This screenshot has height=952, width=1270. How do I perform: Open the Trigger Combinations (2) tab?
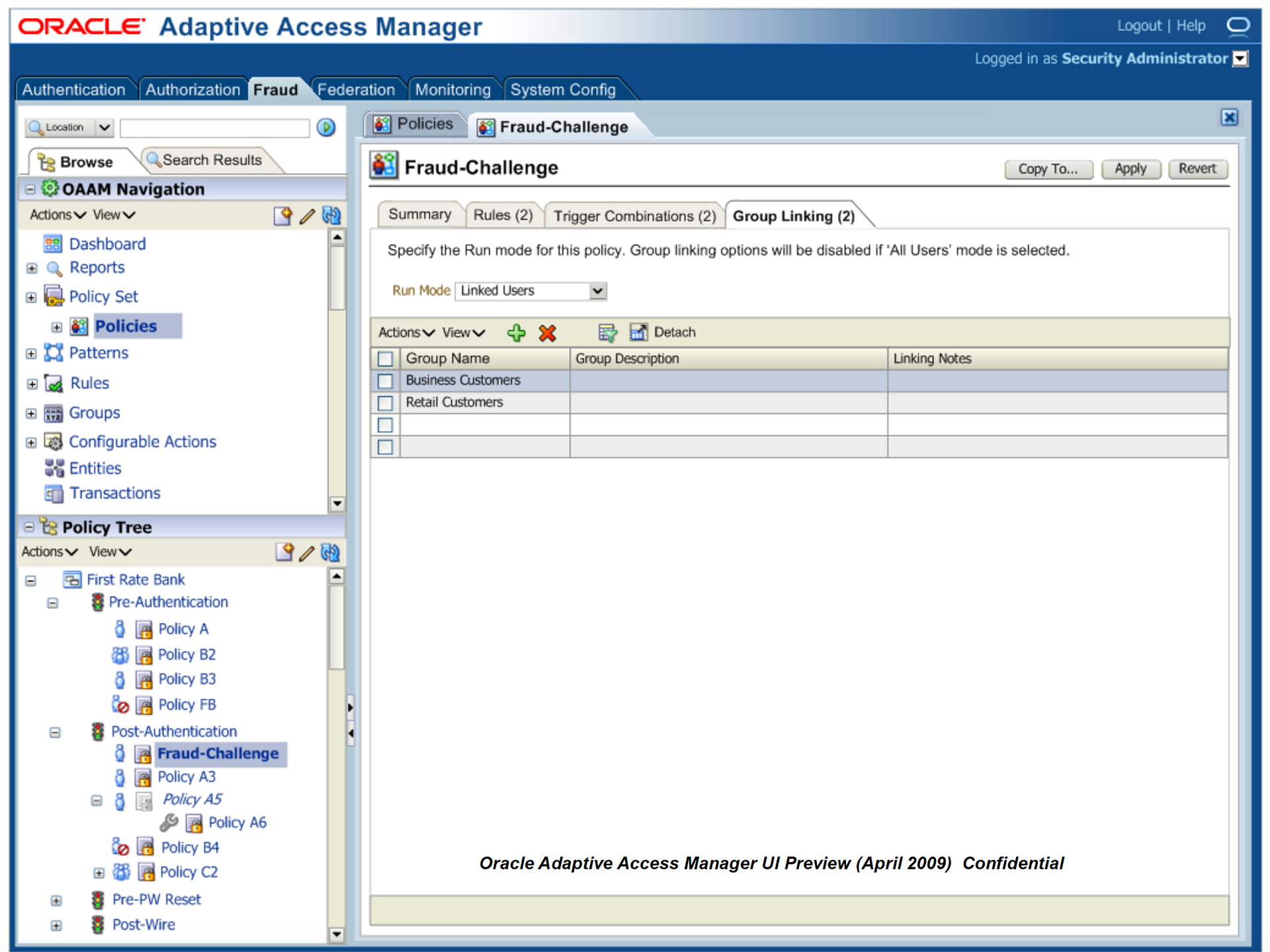tap(634, 216)
